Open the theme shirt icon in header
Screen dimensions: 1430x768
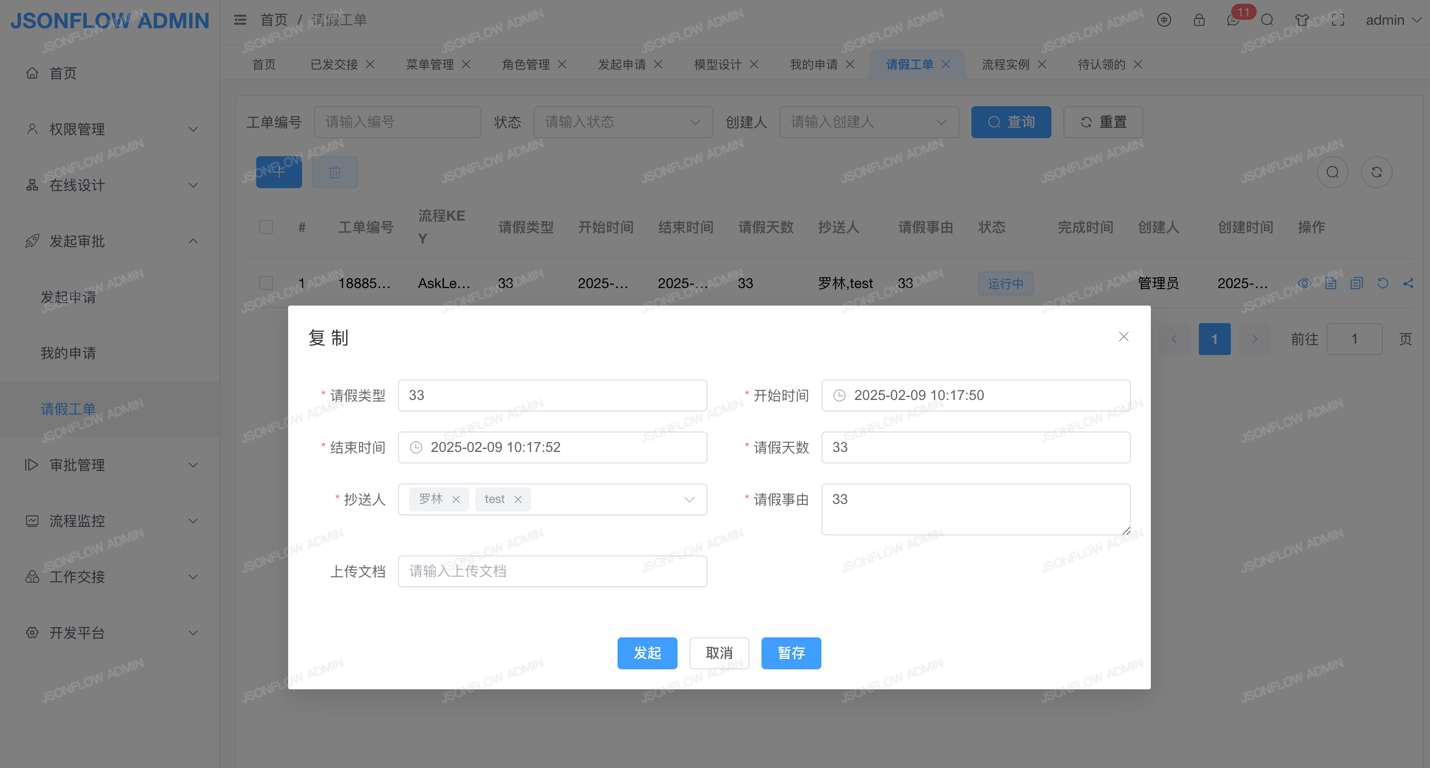tap(1302, 20)
